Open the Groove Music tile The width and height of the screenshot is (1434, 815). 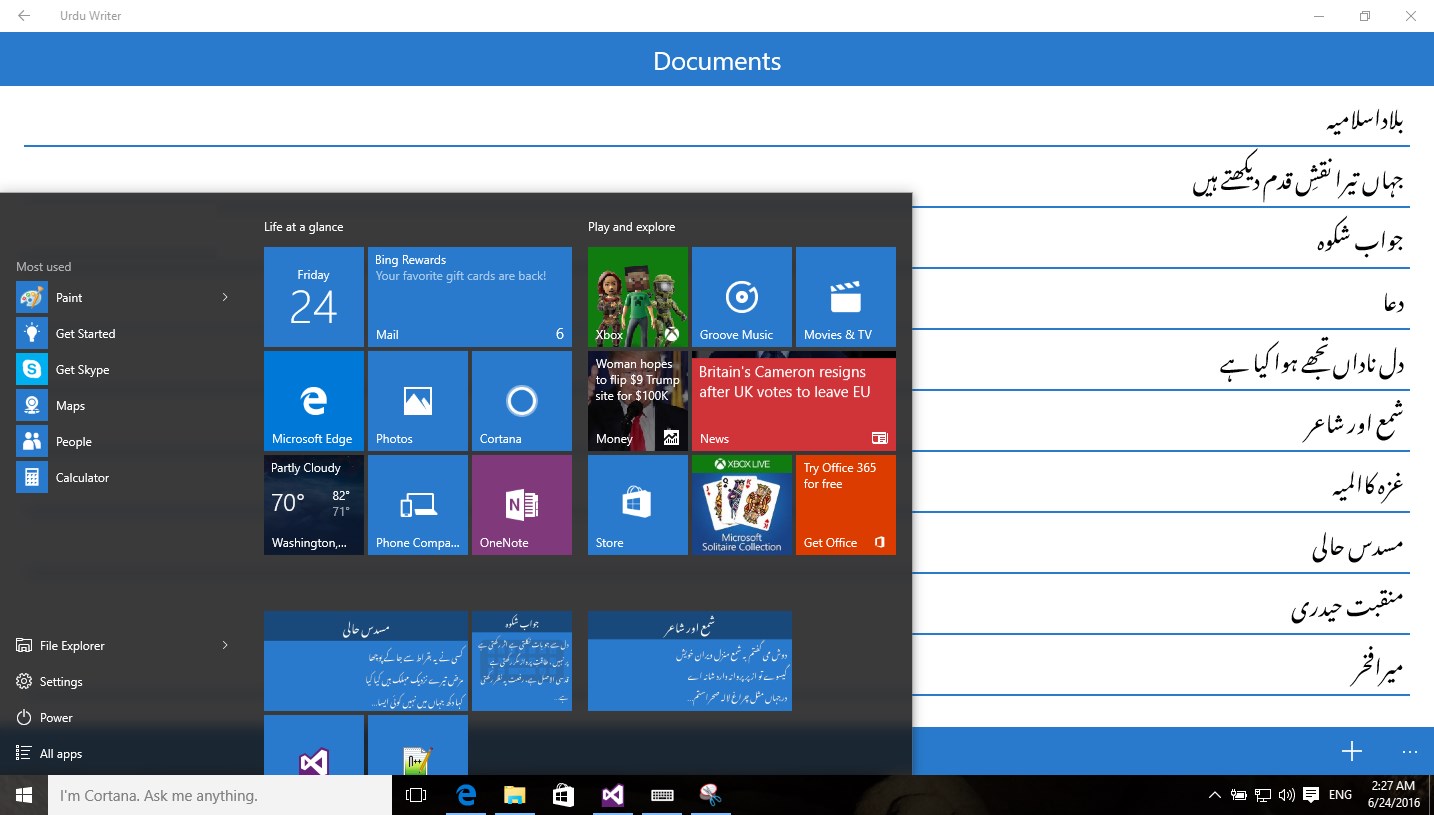(x=742, y=297)
